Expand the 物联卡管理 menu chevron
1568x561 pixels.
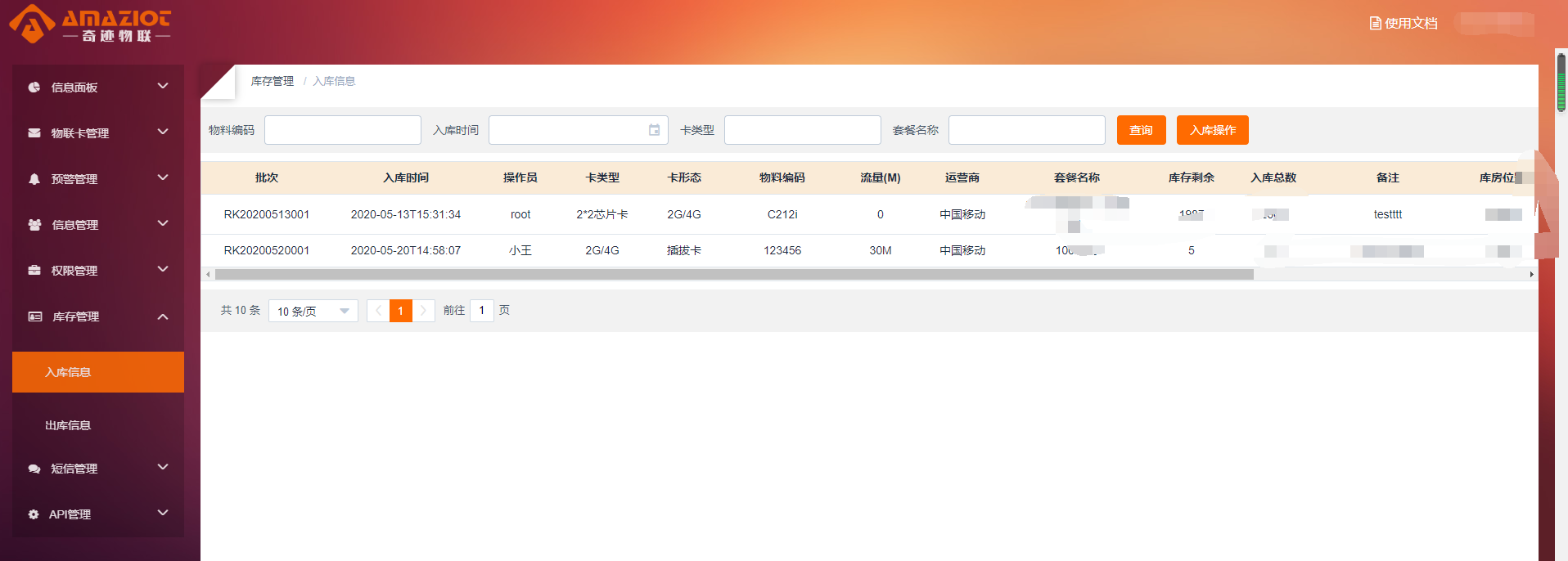[x=163, y=132]
